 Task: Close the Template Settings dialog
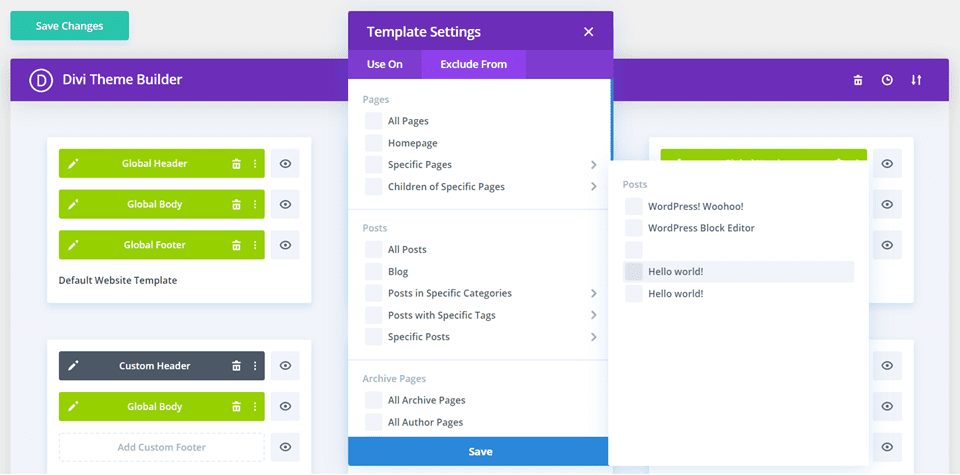588,32
